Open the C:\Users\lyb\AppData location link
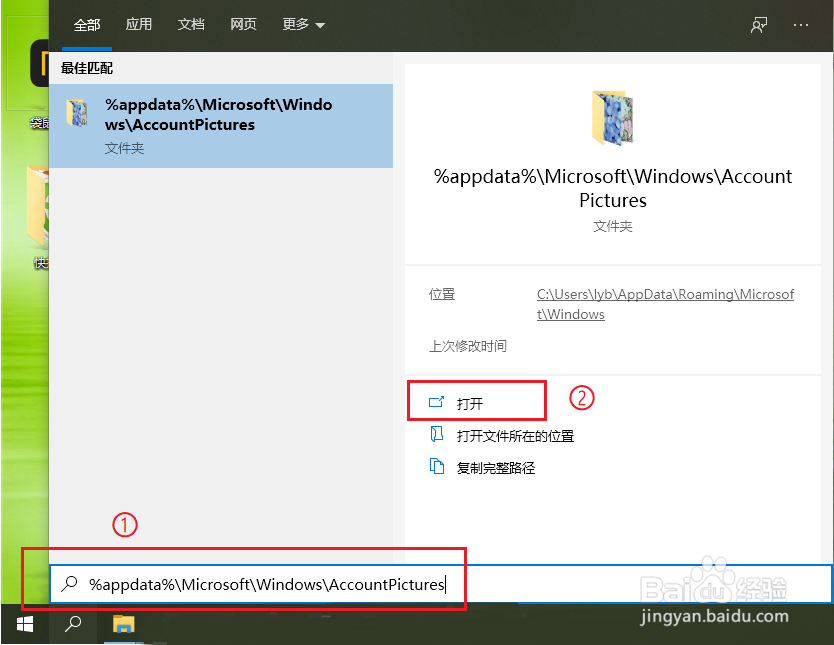 [x=665, y=304]
